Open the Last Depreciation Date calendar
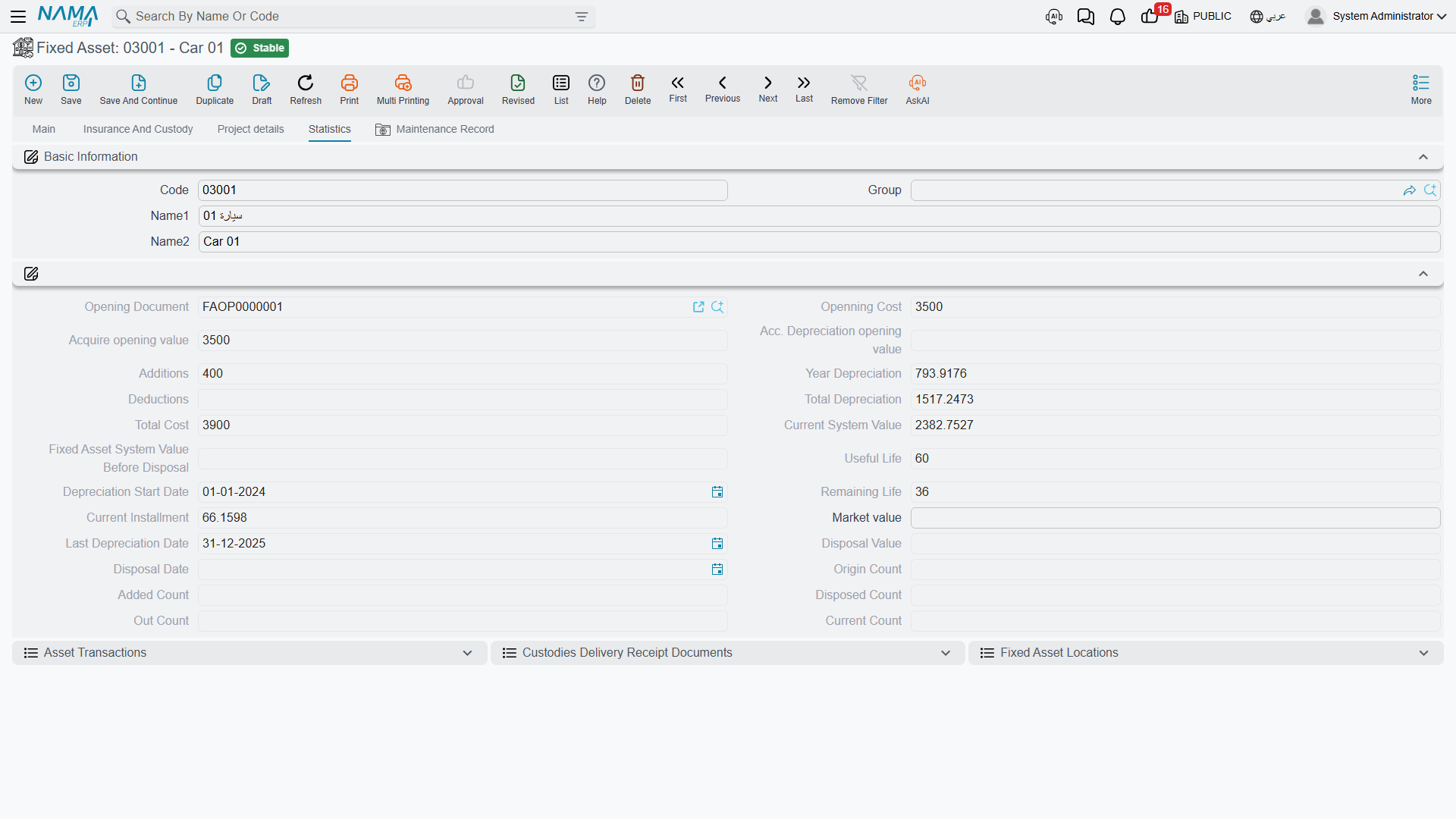The height and width of the screenshot is (819, 1456). [717, 544]
